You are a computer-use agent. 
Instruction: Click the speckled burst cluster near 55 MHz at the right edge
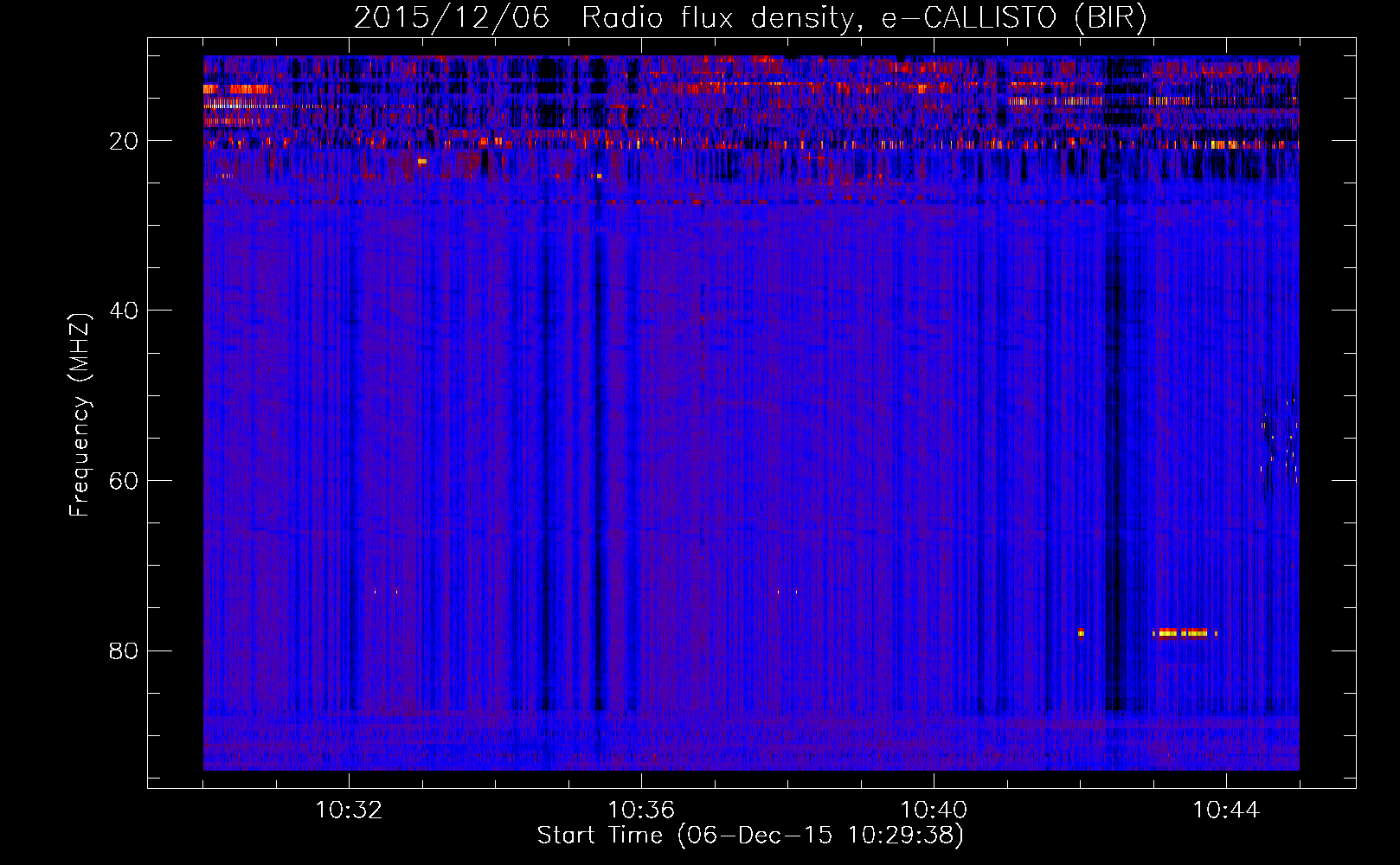[1279, 437]
